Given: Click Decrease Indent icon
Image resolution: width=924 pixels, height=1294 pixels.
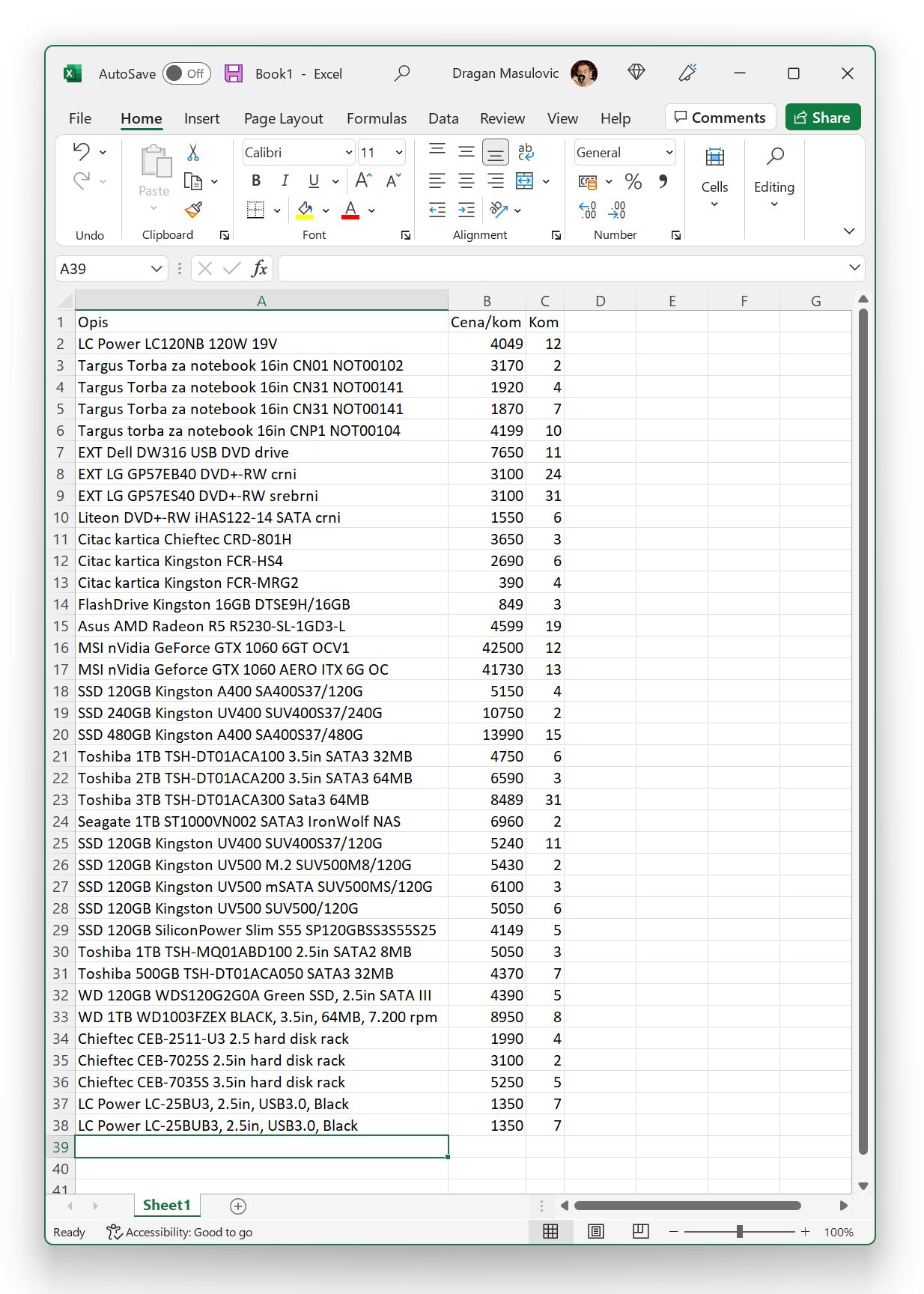Looking at the screenshot, I should (x=437, y=210).
